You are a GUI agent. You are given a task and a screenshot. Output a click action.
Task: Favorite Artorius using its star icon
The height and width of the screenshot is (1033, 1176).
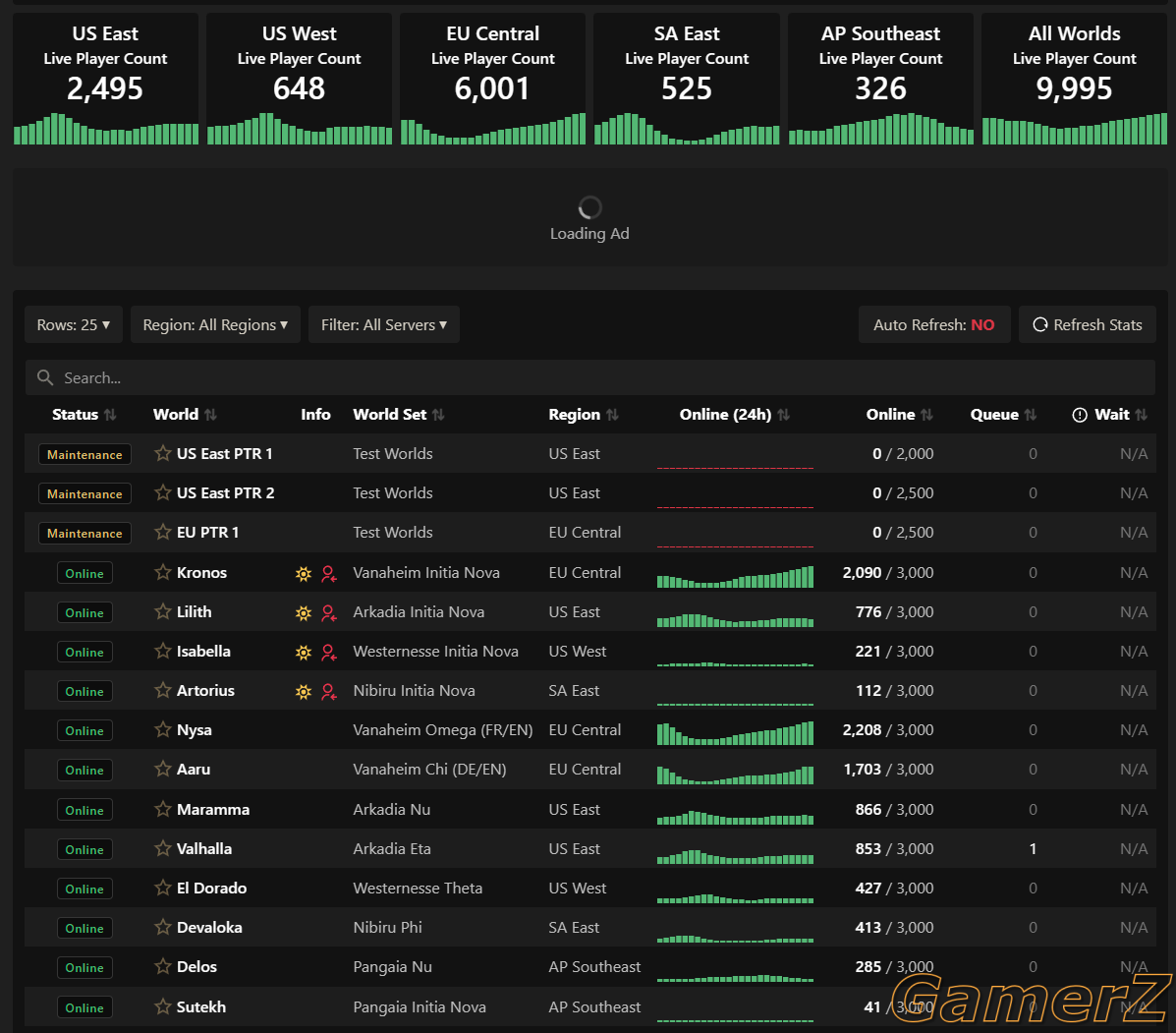click(163, 690)
